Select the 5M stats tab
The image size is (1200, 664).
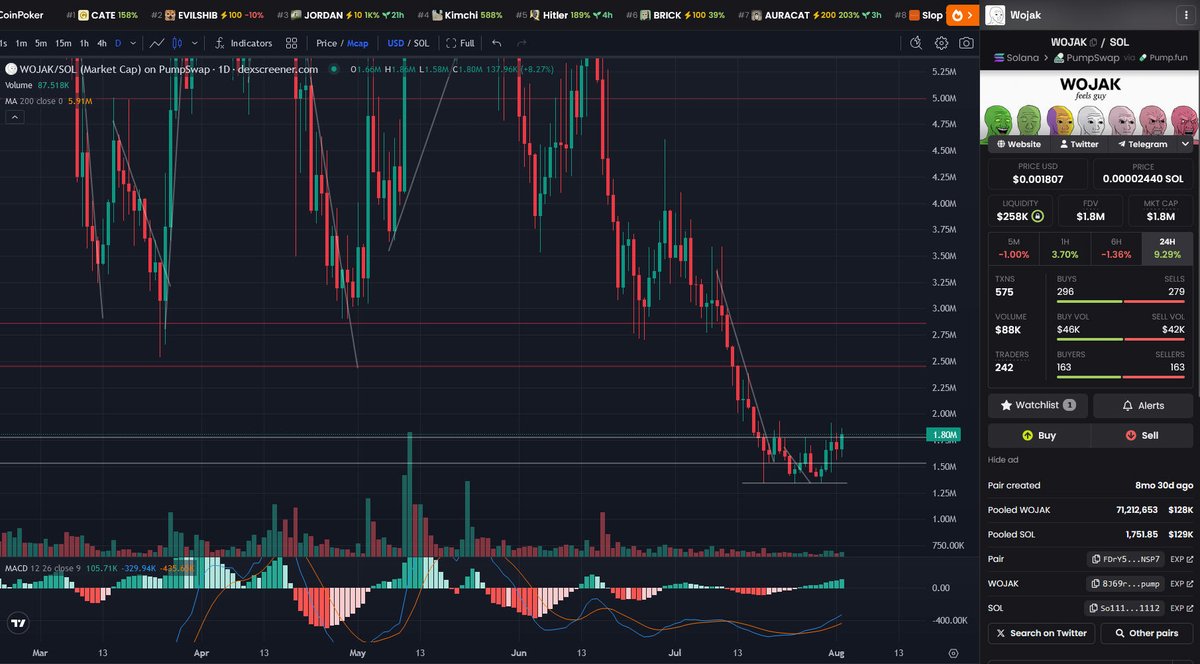[x=1014, y=248]
